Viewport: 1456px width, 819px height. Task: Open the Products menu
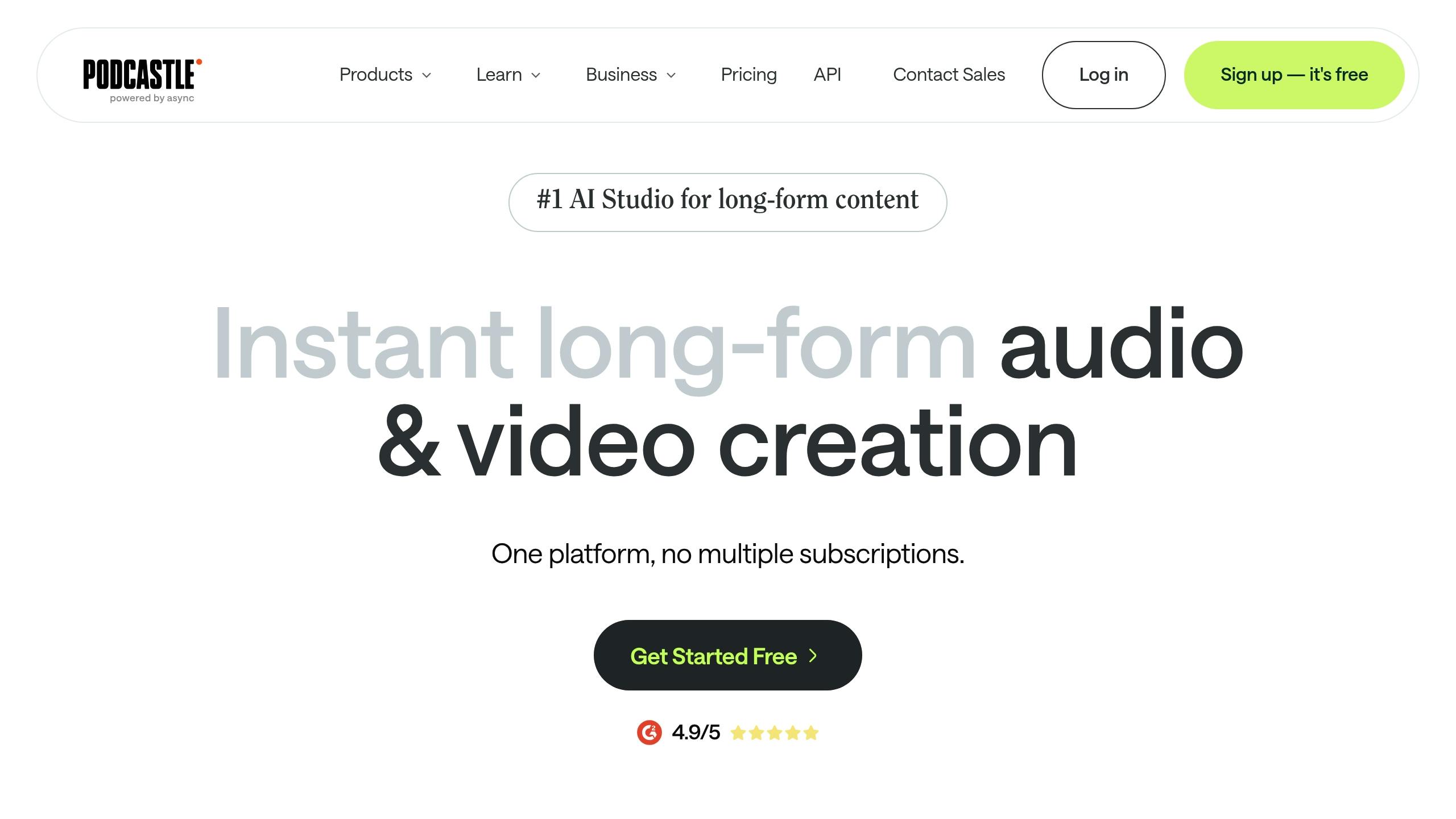coord(386,75)
